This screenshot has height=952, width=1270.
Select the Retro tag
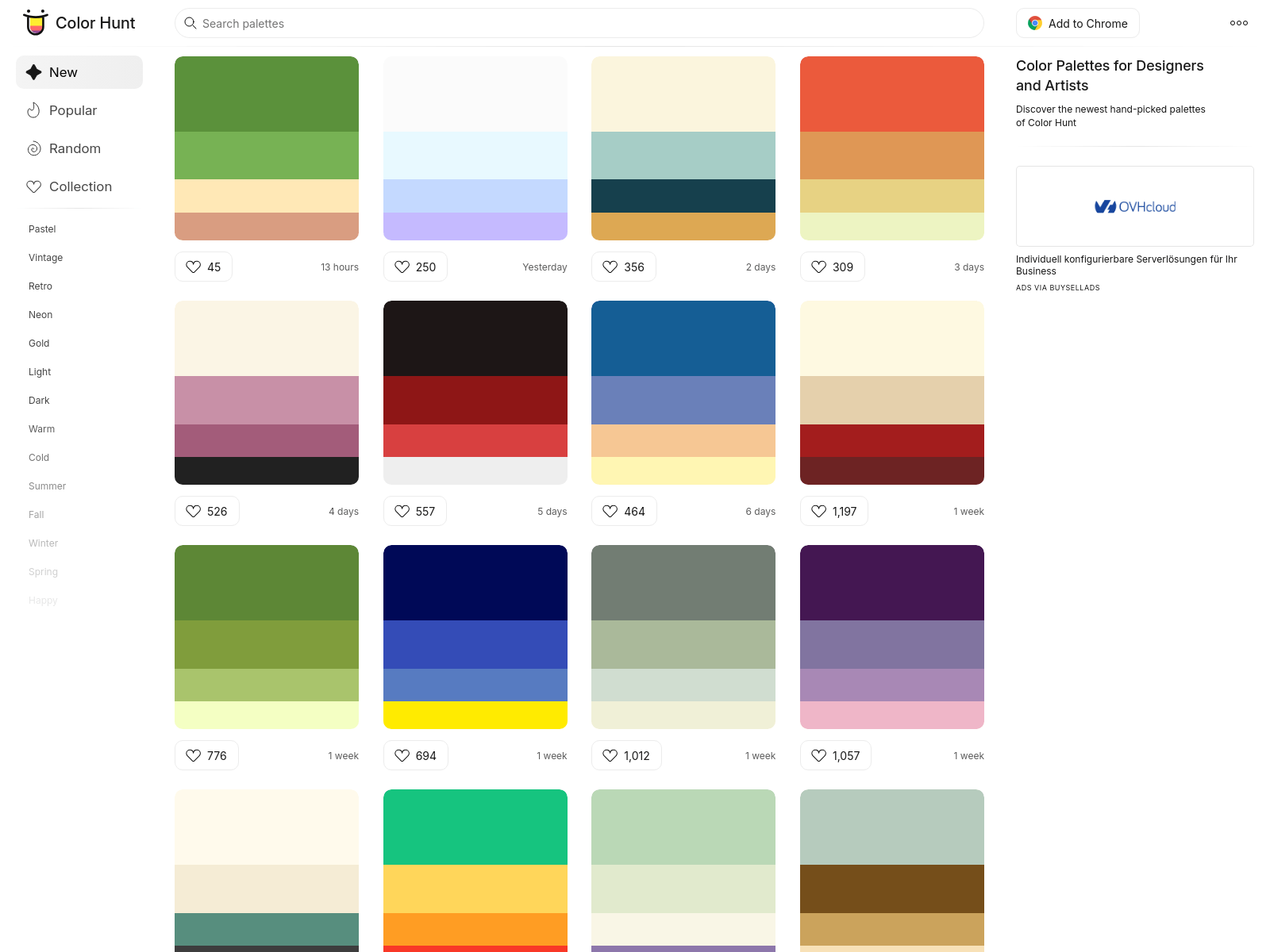[40, 286]
